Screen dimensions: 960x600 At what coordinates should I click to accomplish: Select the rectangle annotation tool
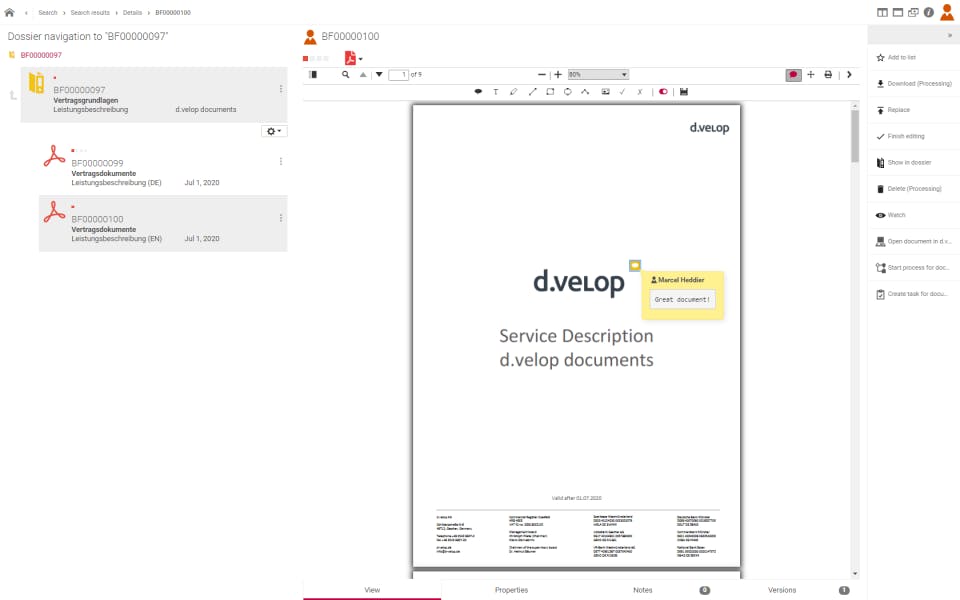click(x=551, y=91)
